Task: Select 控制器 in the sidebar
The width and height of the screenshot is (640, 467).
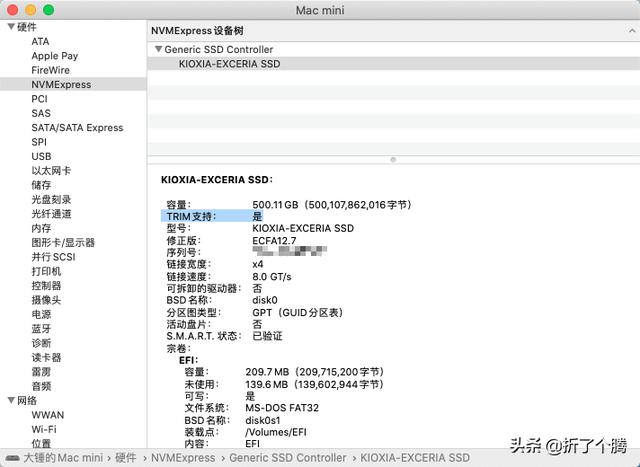Action: click(x=46, y=285)
